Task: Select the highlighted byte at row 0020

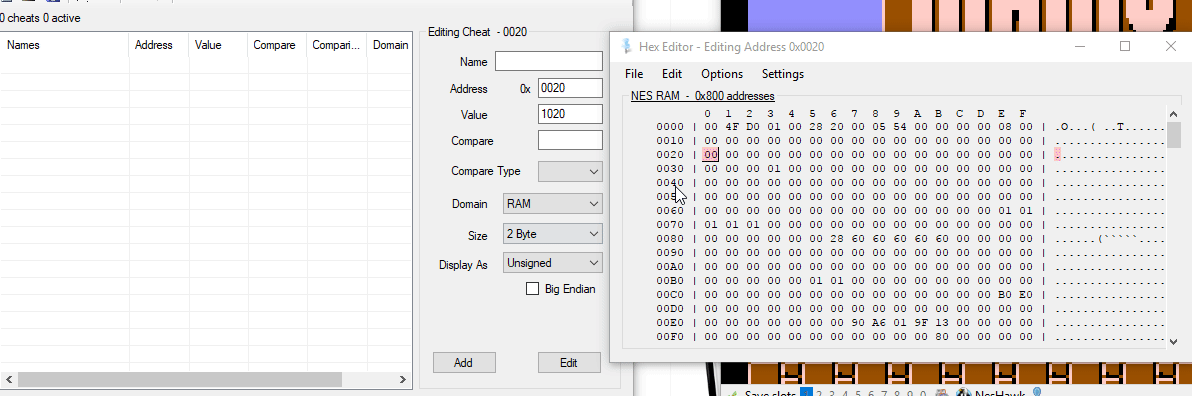Action: tap(711, 154)
